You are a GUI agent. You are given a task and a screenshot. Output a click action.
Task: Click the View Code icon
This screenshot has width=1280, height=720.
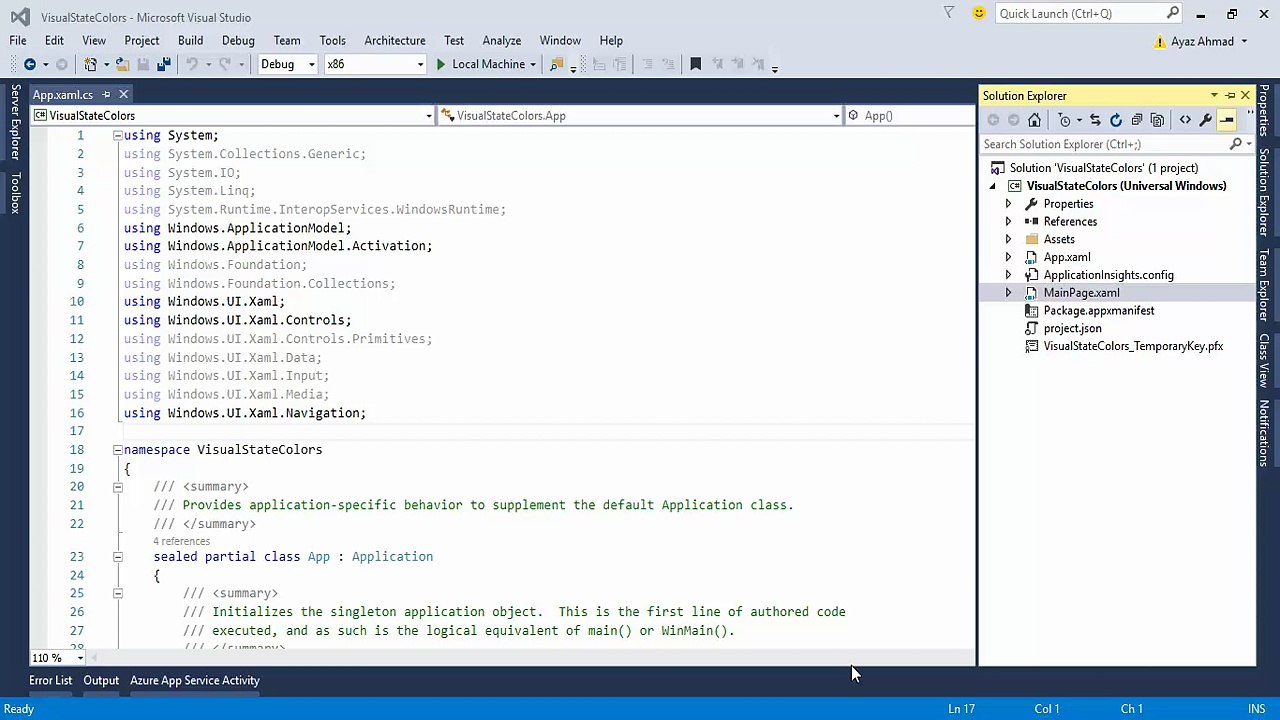[1185, 120]
